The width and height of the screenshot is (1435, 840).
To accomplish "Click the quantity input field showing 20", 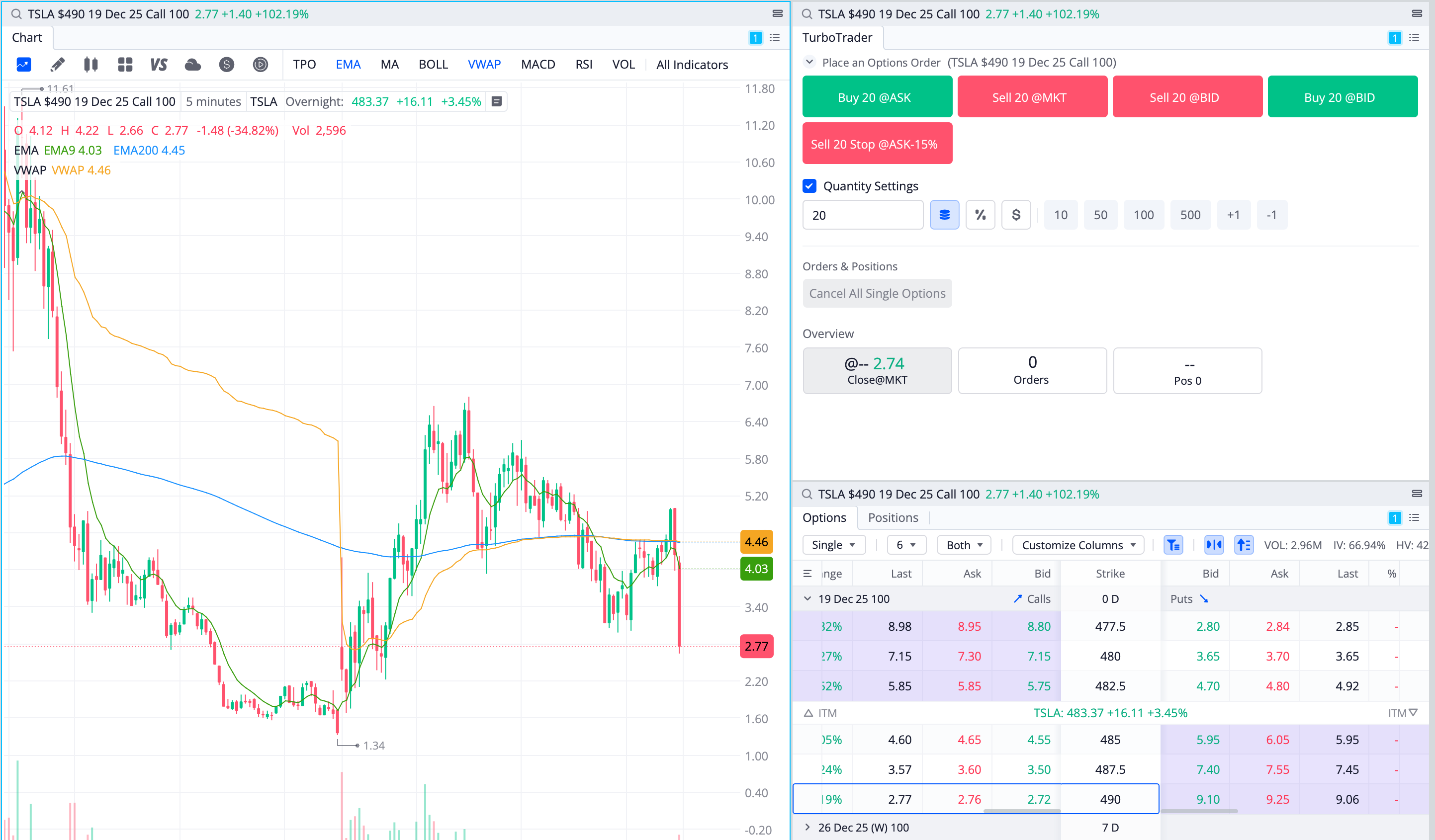I will point(862,215).
